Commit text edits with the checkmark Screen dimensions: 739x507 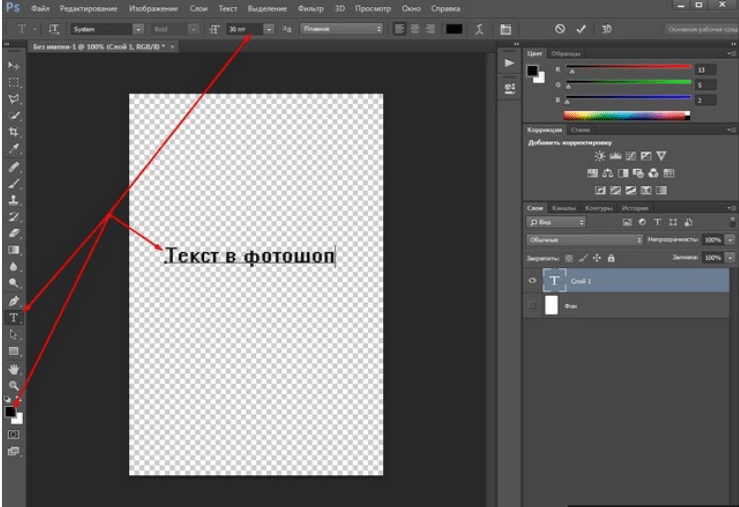pyautogui.click(x=581, y=29)
